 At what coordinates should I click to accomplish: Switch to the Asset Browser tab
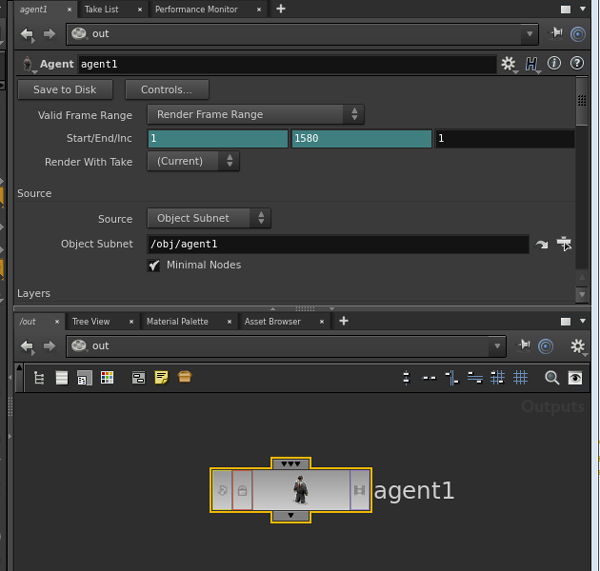(x=272, y=322)
